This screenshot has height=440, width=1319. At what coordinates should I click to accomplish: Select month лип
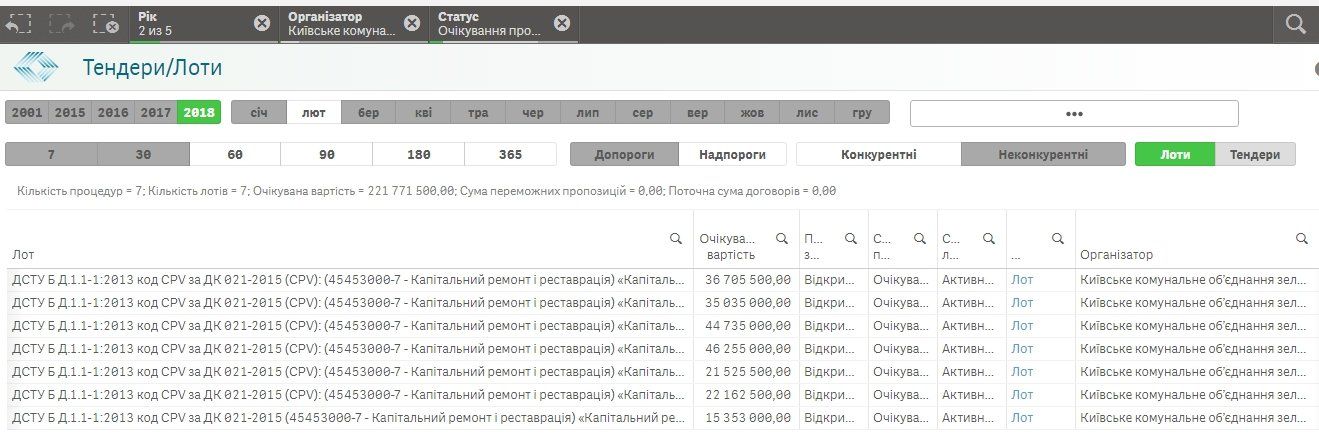(x=588, y=113)
